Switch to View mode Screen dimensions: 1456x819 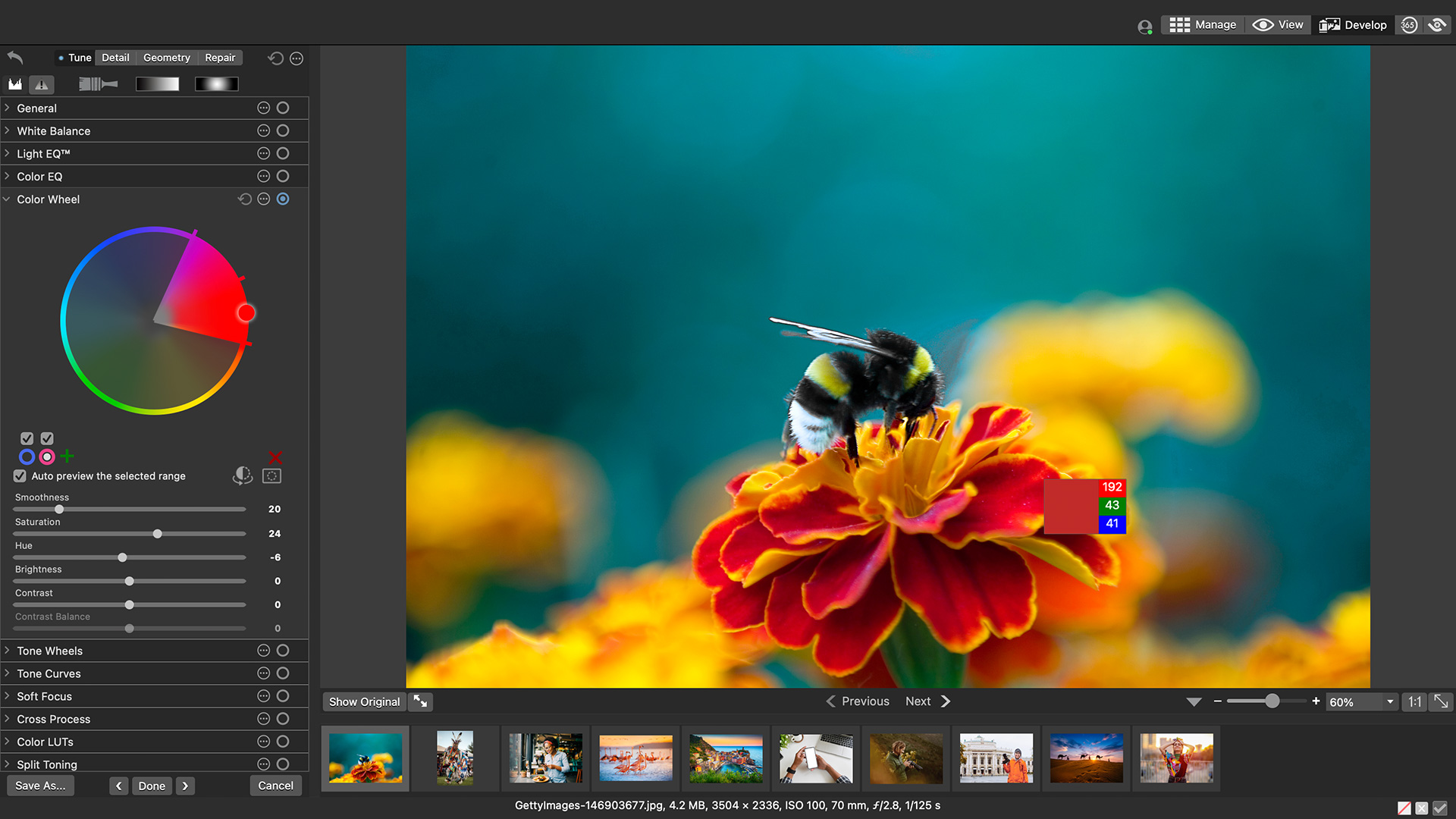[1278, 25]
